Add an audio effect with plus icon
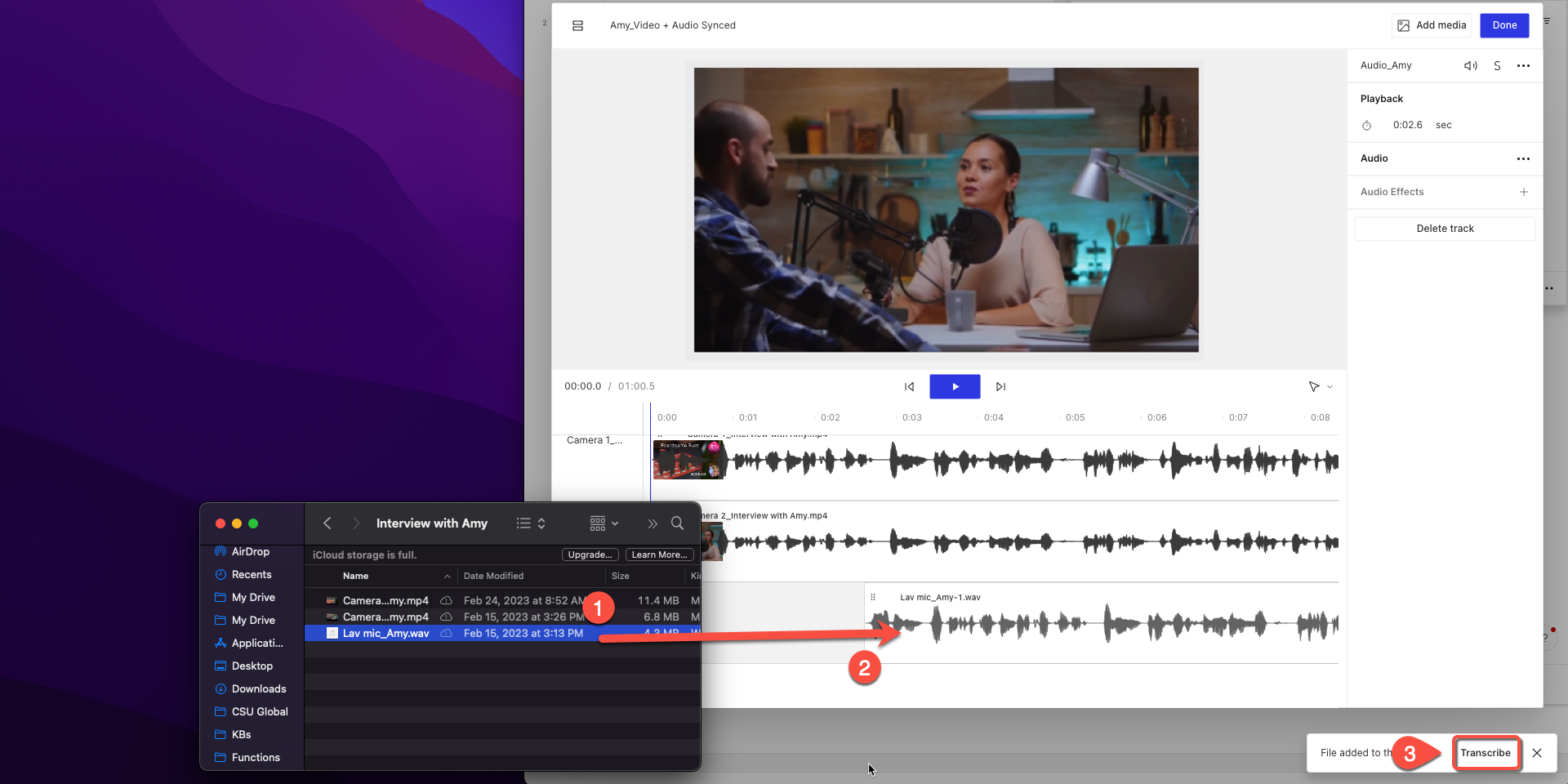The height and width of the screenshot is (784, 1568). point(1523,192)
